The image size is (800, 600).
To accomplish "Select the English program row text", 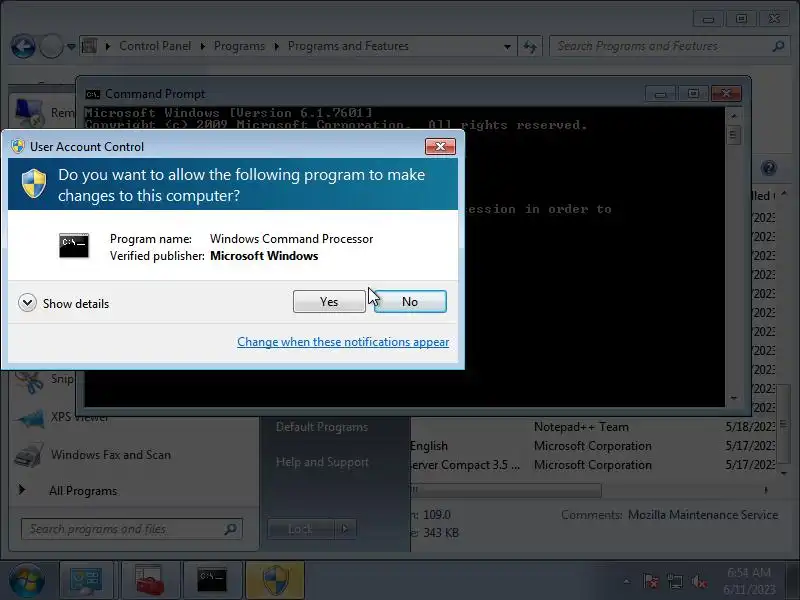I will coord(429,446).
